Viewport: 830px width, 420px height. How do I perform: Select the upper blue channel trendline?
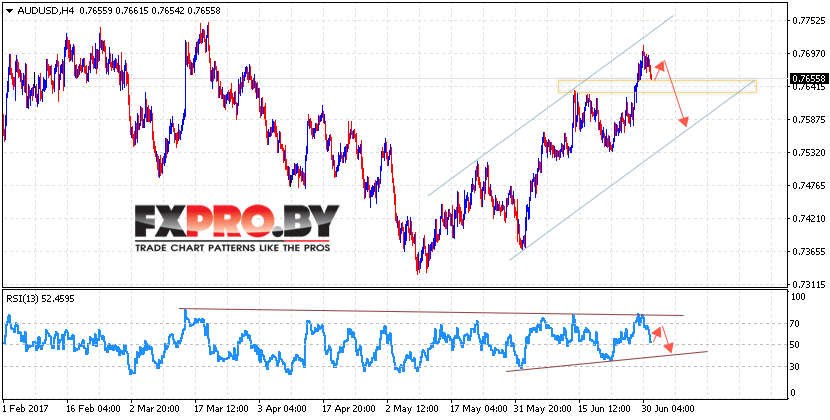click(x=551, y=105)
